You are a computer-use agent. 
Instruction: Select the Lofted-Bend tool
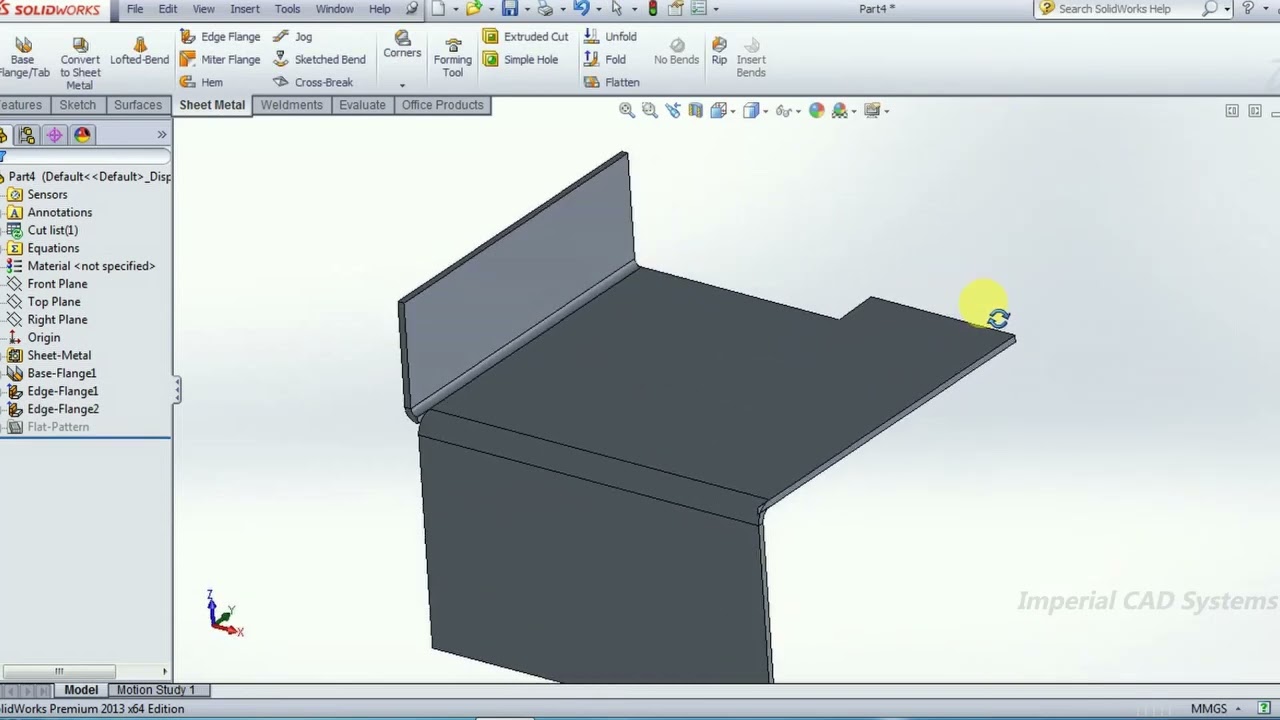[139, 51]
